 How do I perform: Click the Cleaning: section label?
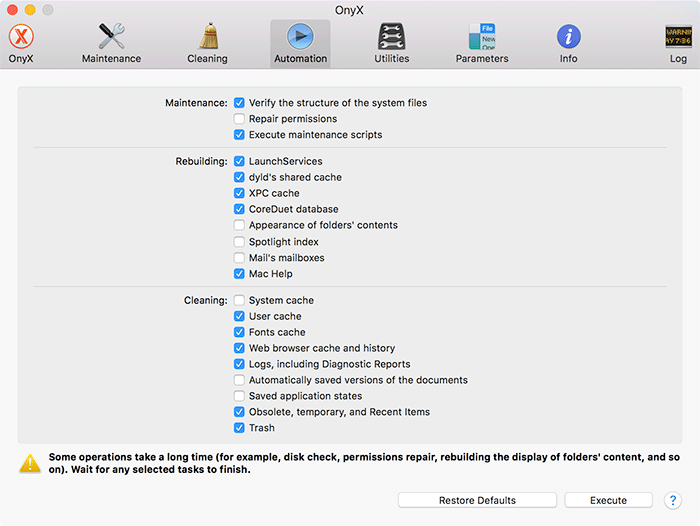[206, 301]
